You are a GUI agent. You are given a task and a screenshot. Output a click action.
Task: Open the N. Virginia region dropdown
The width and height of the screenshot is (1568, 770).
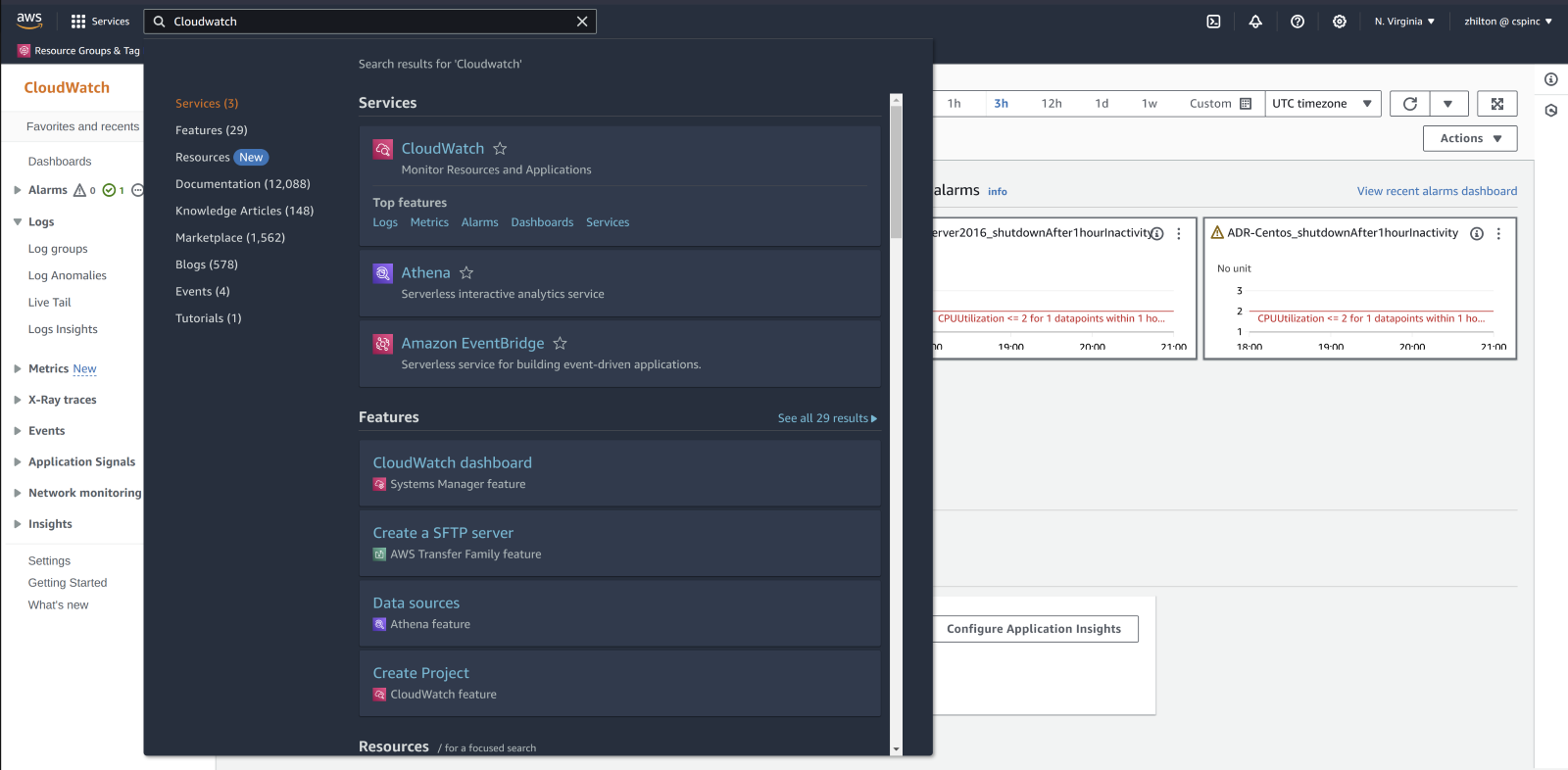coord(1404,22)
